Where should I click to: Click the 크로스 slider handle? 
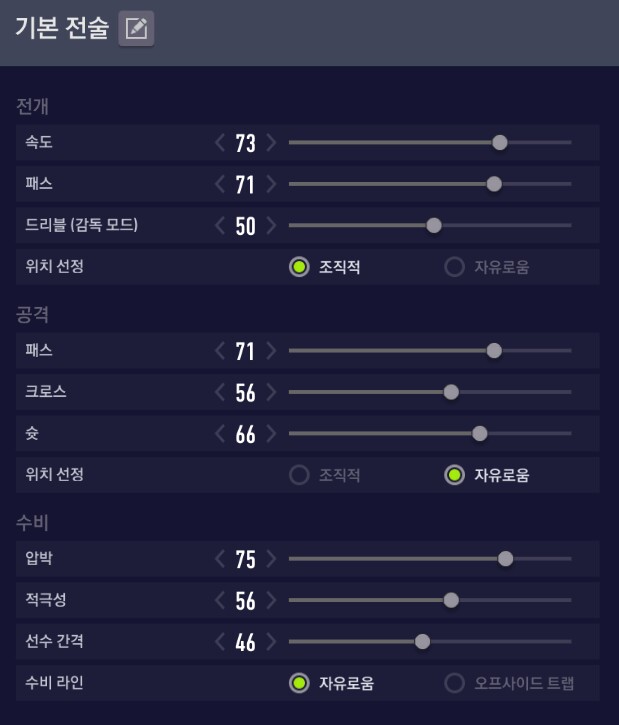click(x=451, y=392)
